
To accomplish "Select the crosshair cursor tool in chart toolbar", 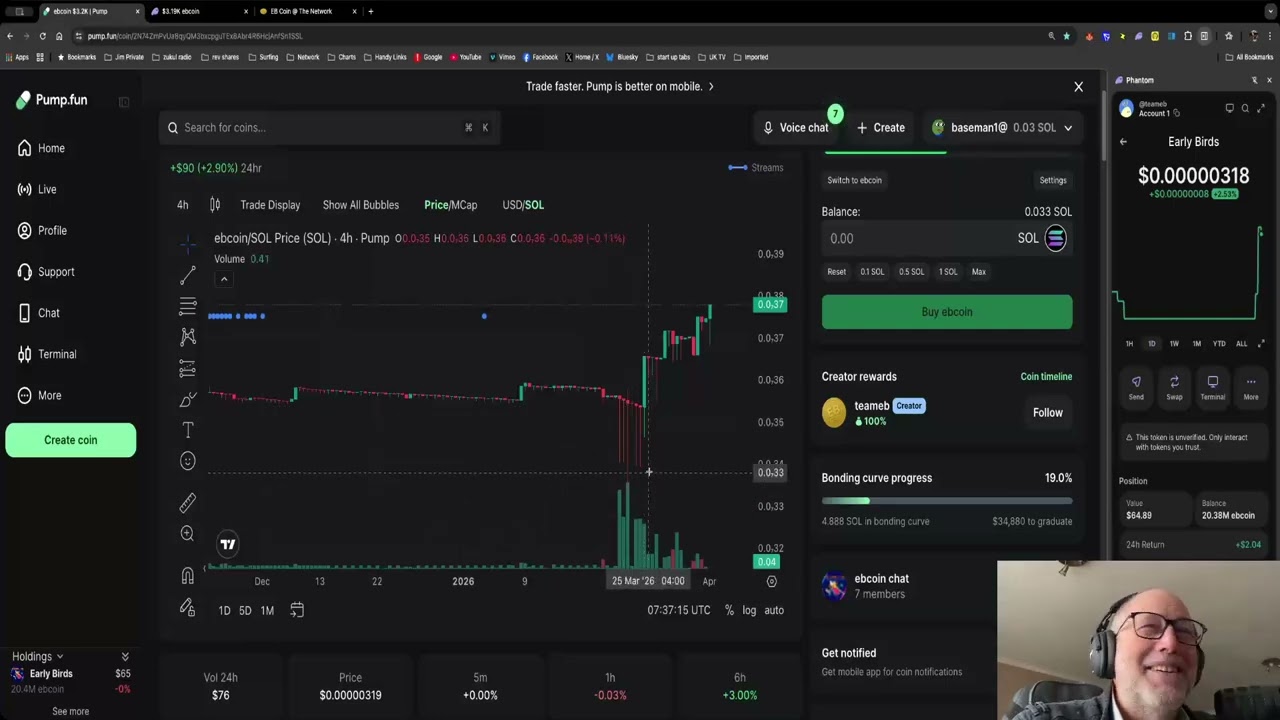I will click(187, 244).
